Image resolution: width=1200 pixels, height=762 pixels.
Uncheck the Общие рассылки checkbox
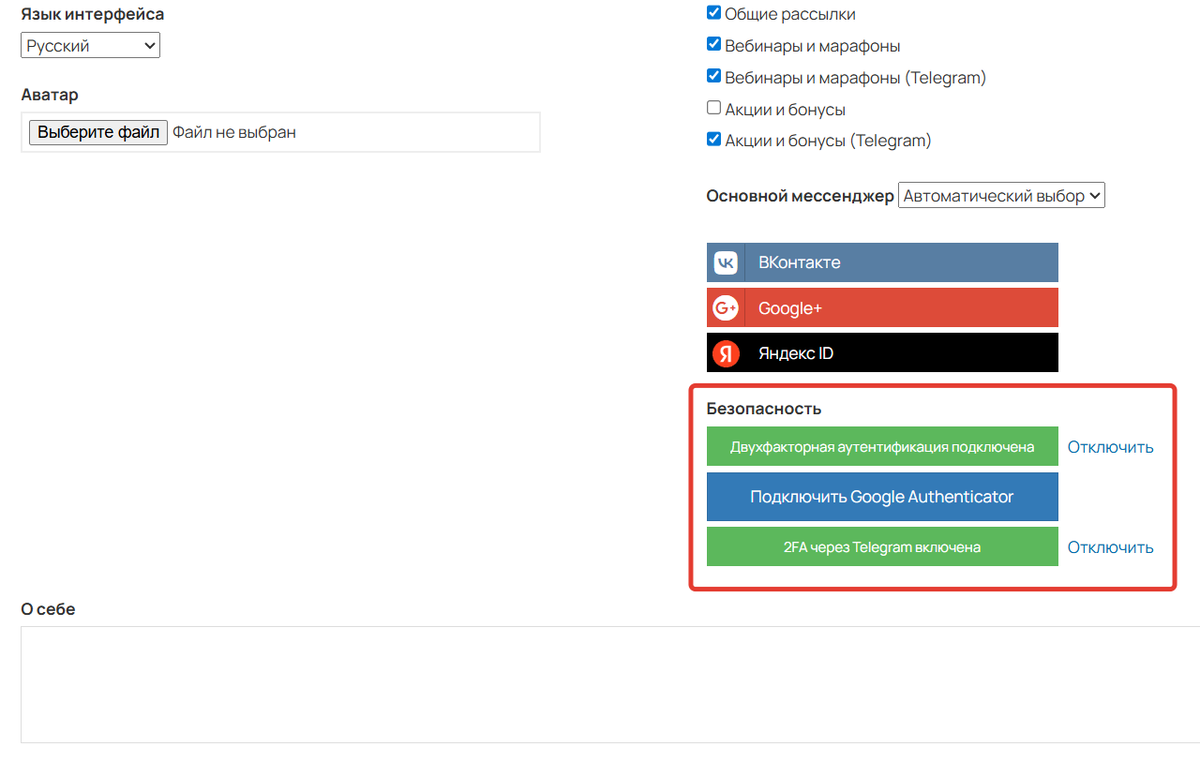[x=714, y=14]
